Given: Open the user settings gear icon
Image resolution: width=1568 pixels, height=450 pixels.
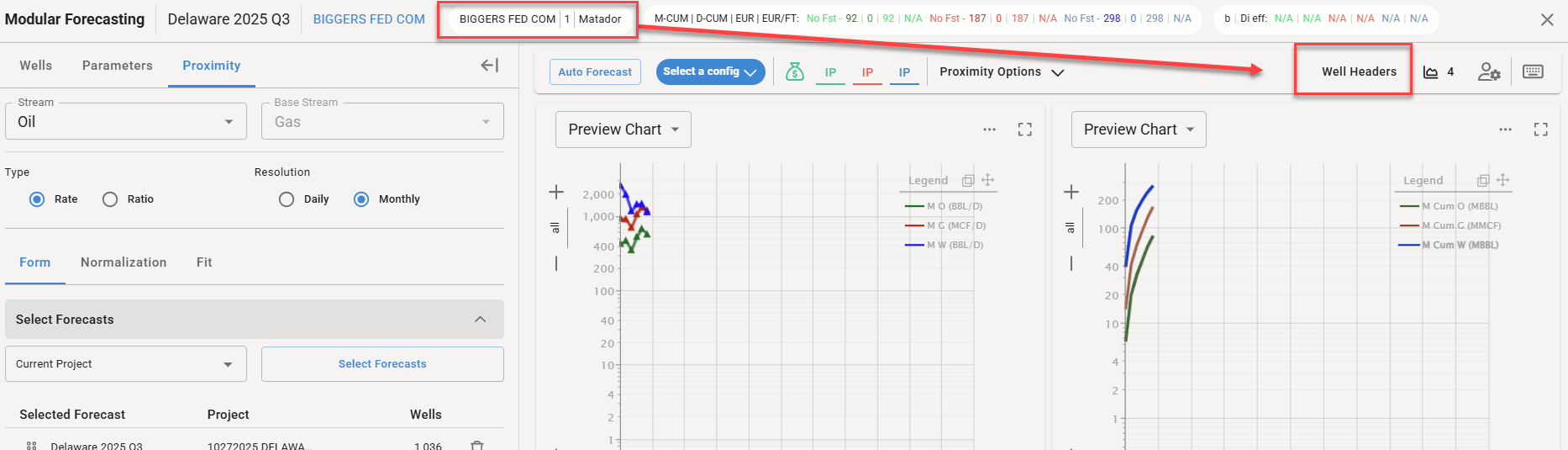Looking at the screenshot, I should (x=1488, y=72).
